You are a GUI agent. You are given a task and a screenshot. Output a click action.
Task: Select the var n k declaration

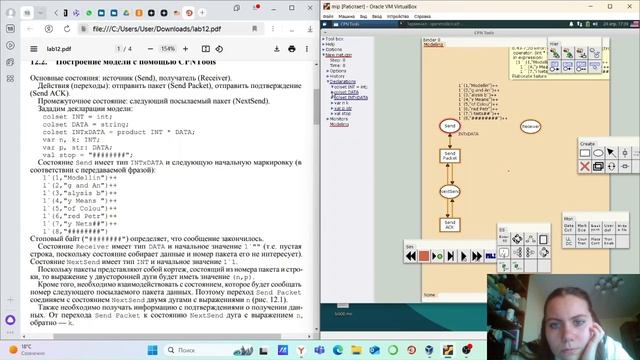tap(341, 103)
